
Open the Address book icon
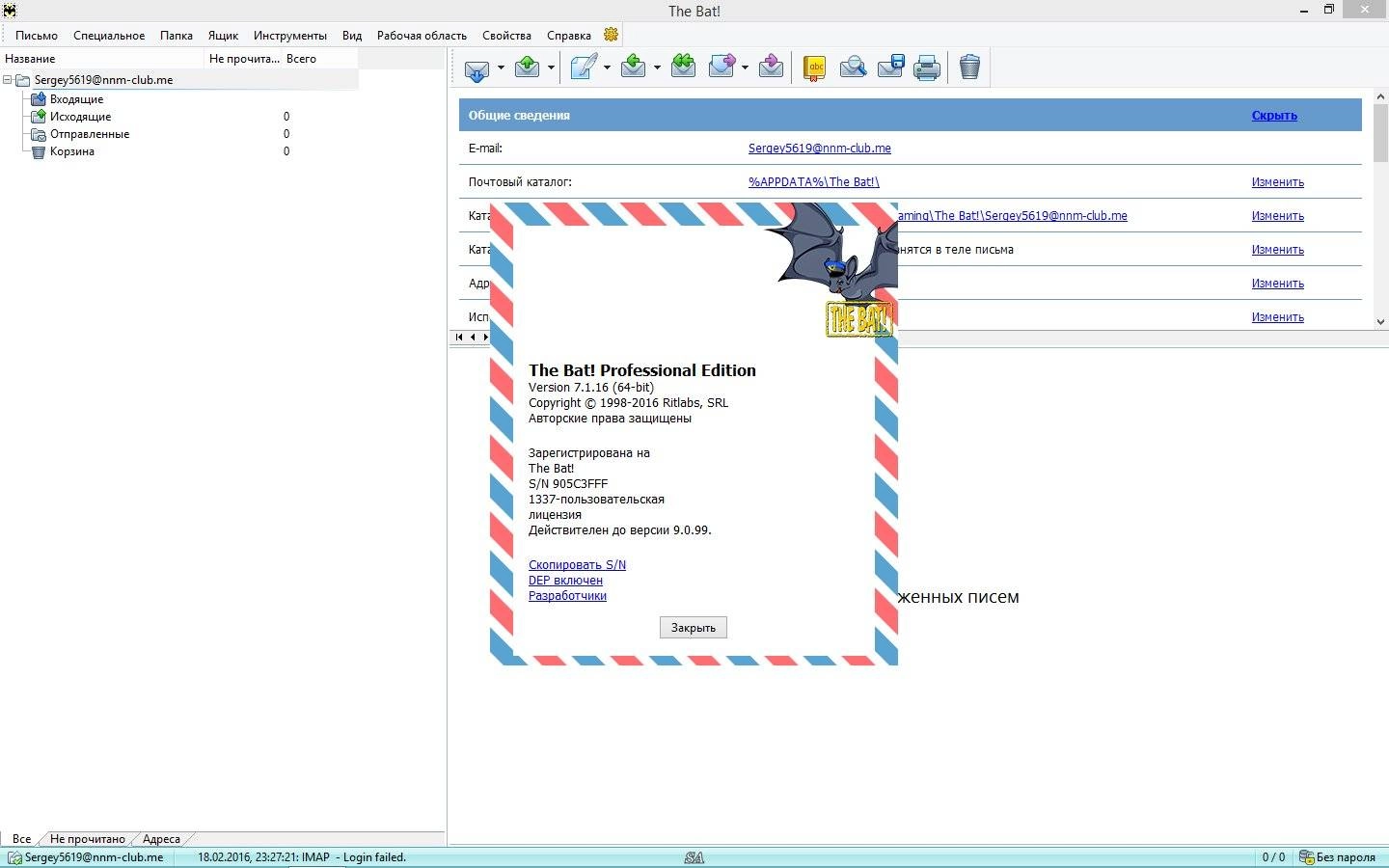[815, 68]
